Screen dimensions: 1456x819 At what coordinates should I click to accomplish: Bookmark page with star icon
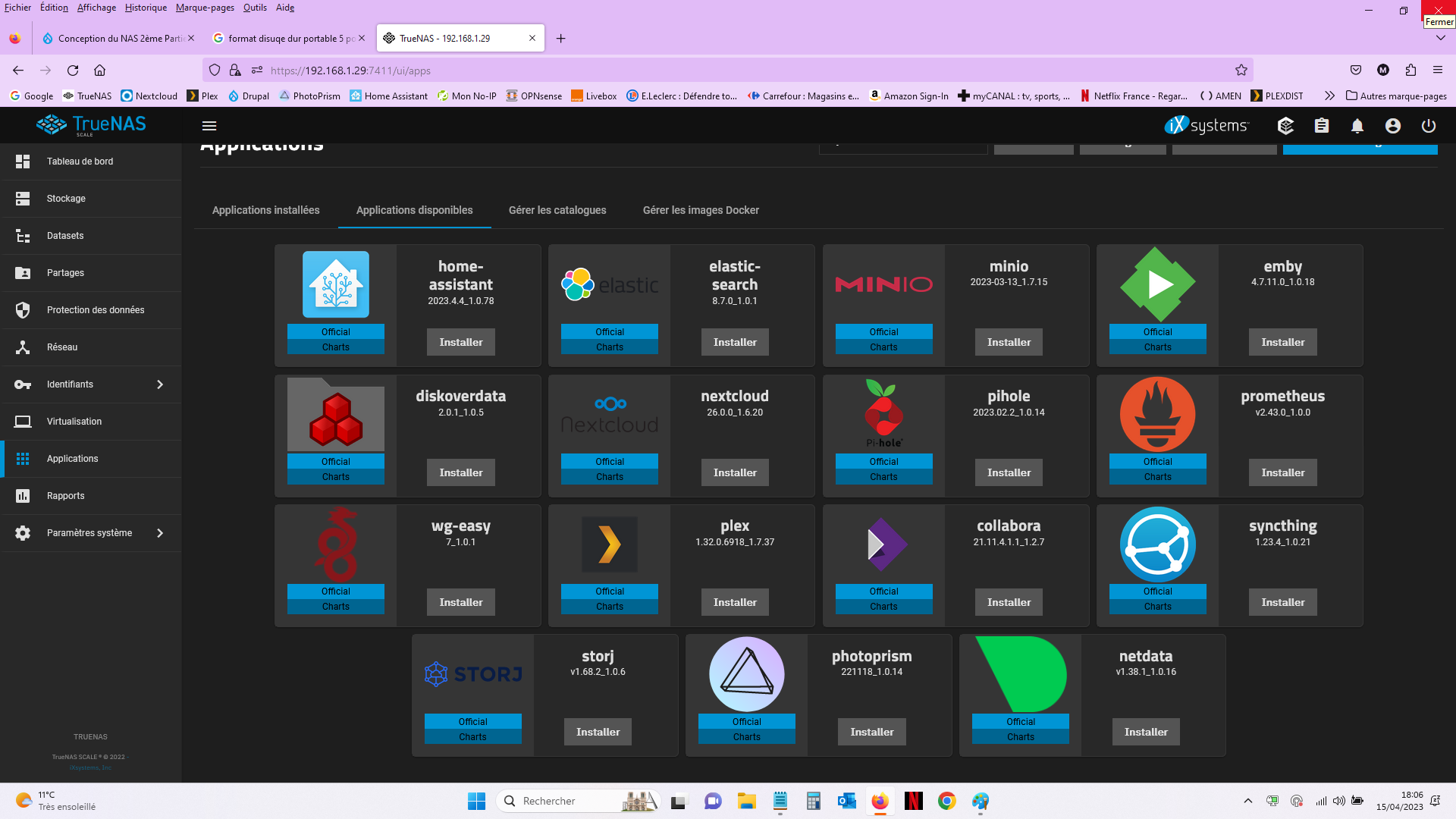pos(1241,71)
